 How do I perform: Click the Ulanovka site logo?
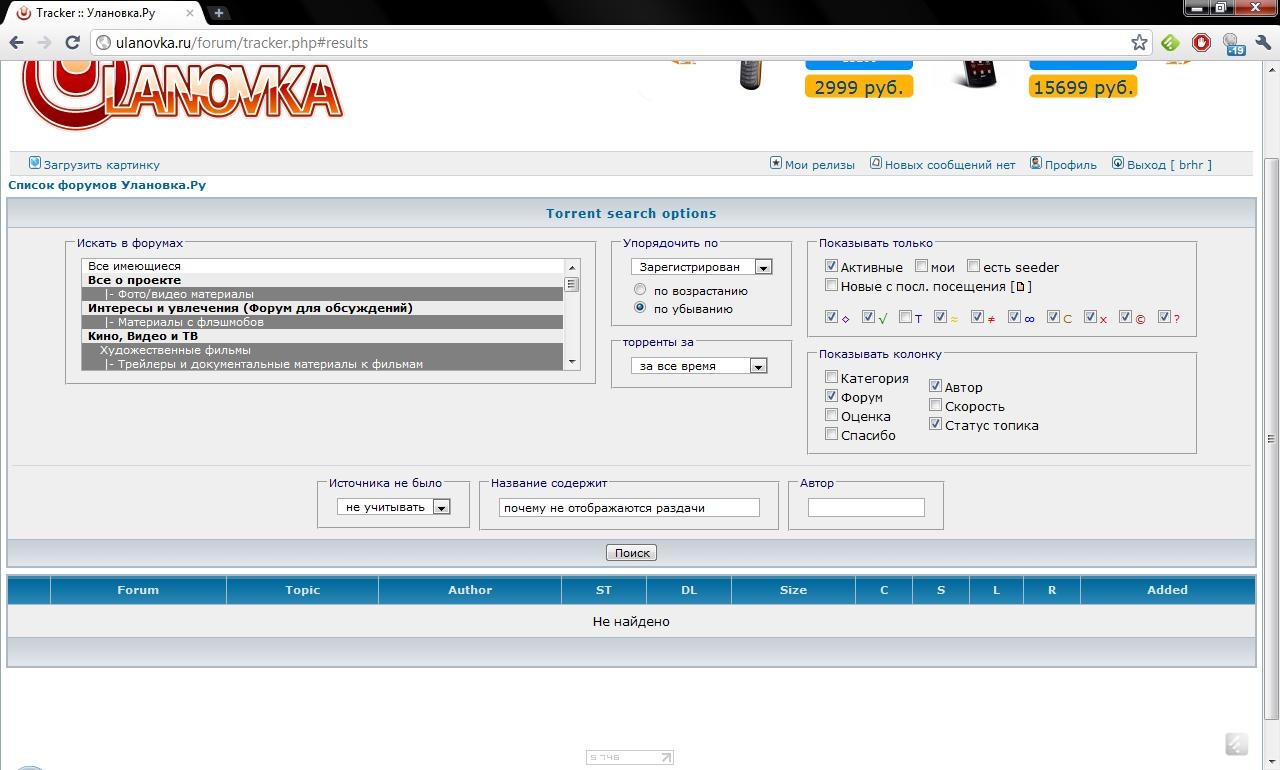tap(182, 95)
